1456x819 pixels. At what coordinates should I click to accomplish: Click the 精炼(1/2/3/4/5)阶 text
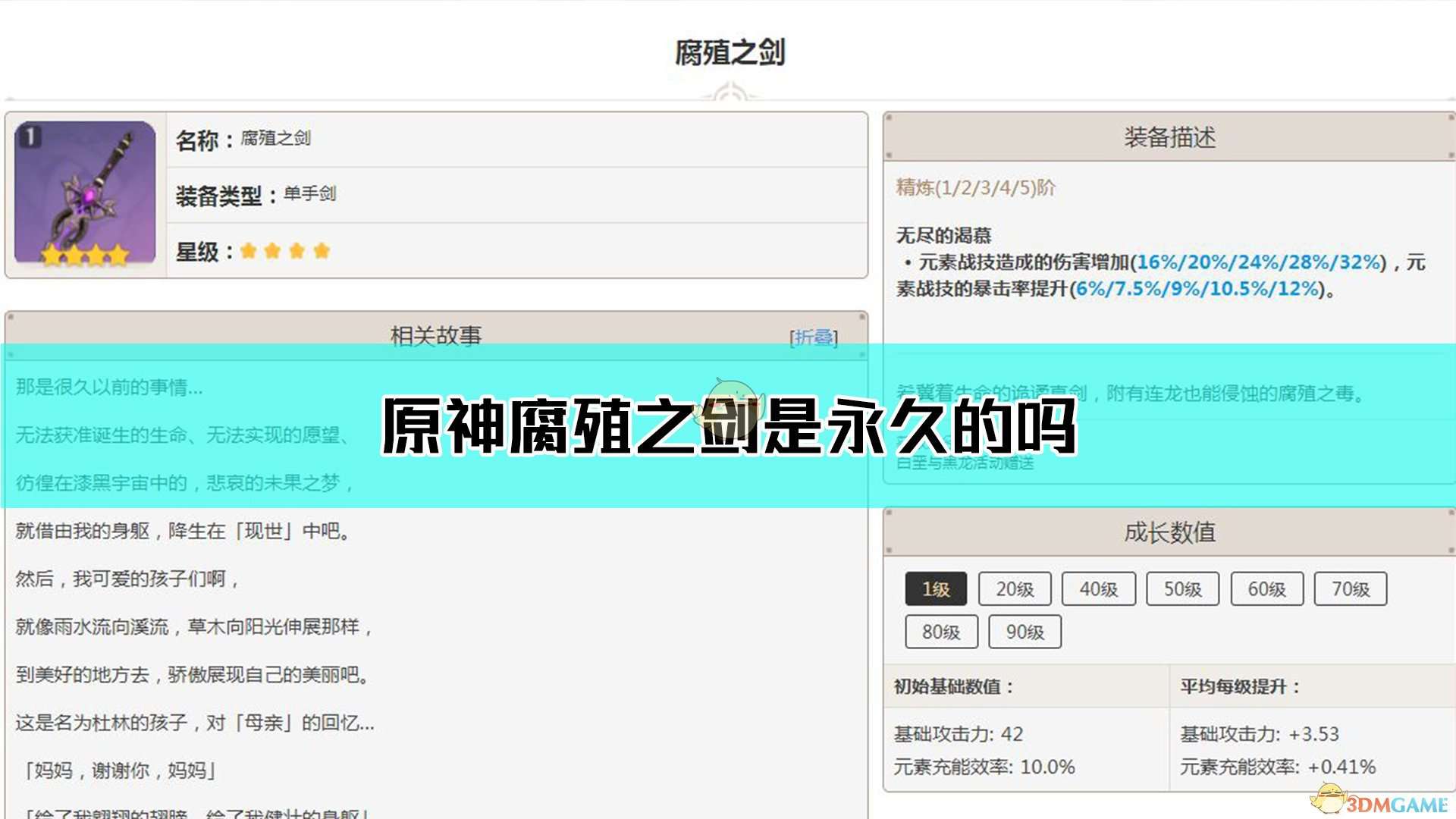(975, 187)
